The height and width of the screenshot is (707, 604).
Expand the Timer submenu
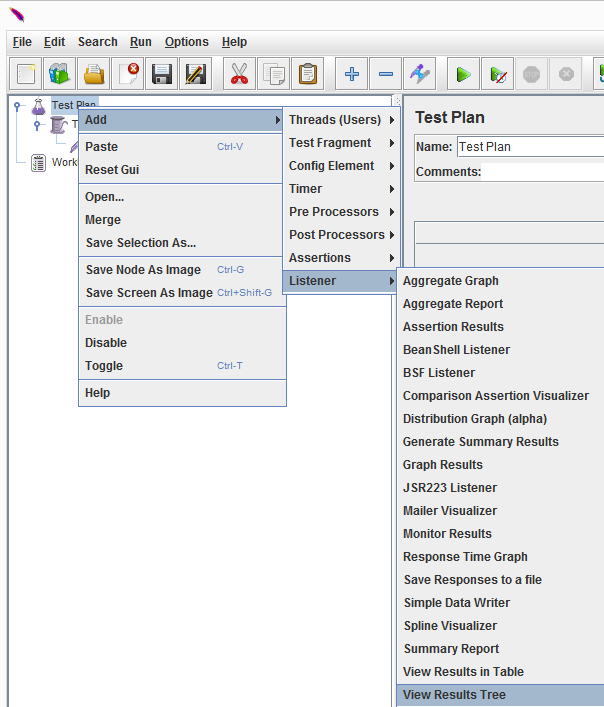[342, 189]
